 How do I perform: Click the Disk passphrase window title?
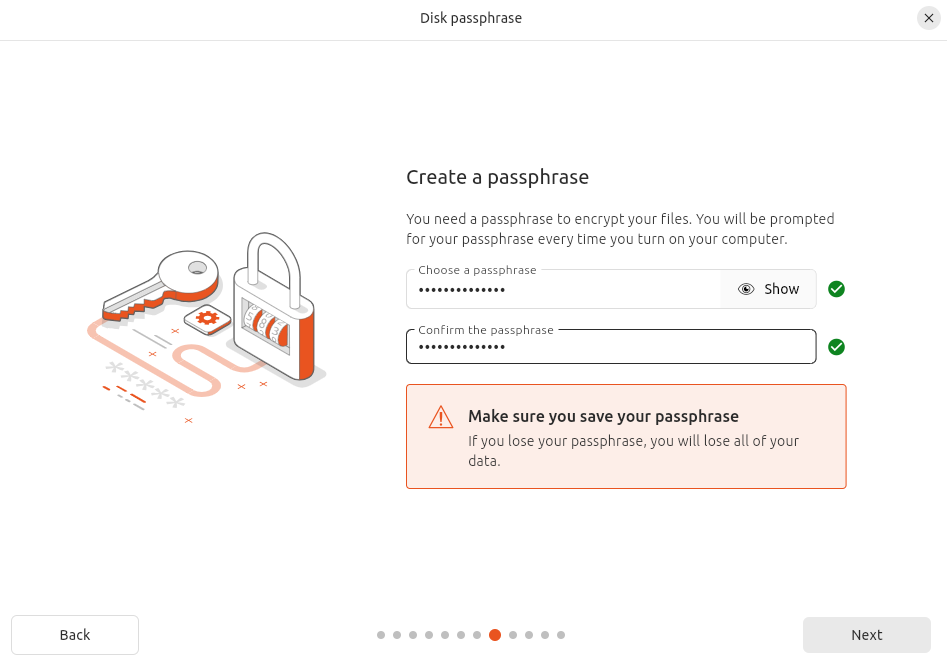471,18
